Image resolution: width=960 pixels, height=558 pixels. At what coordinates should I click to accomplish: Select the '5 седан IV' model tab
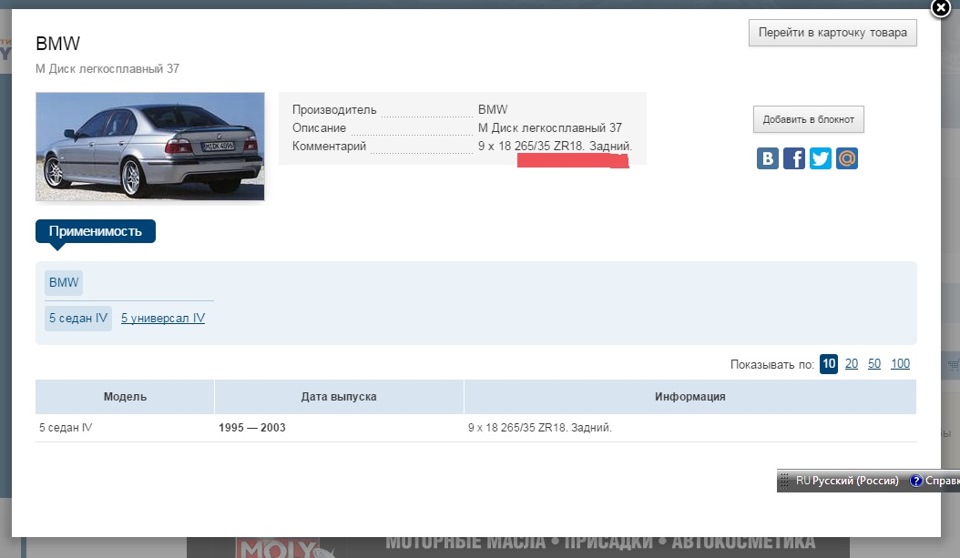click(78, 319)
